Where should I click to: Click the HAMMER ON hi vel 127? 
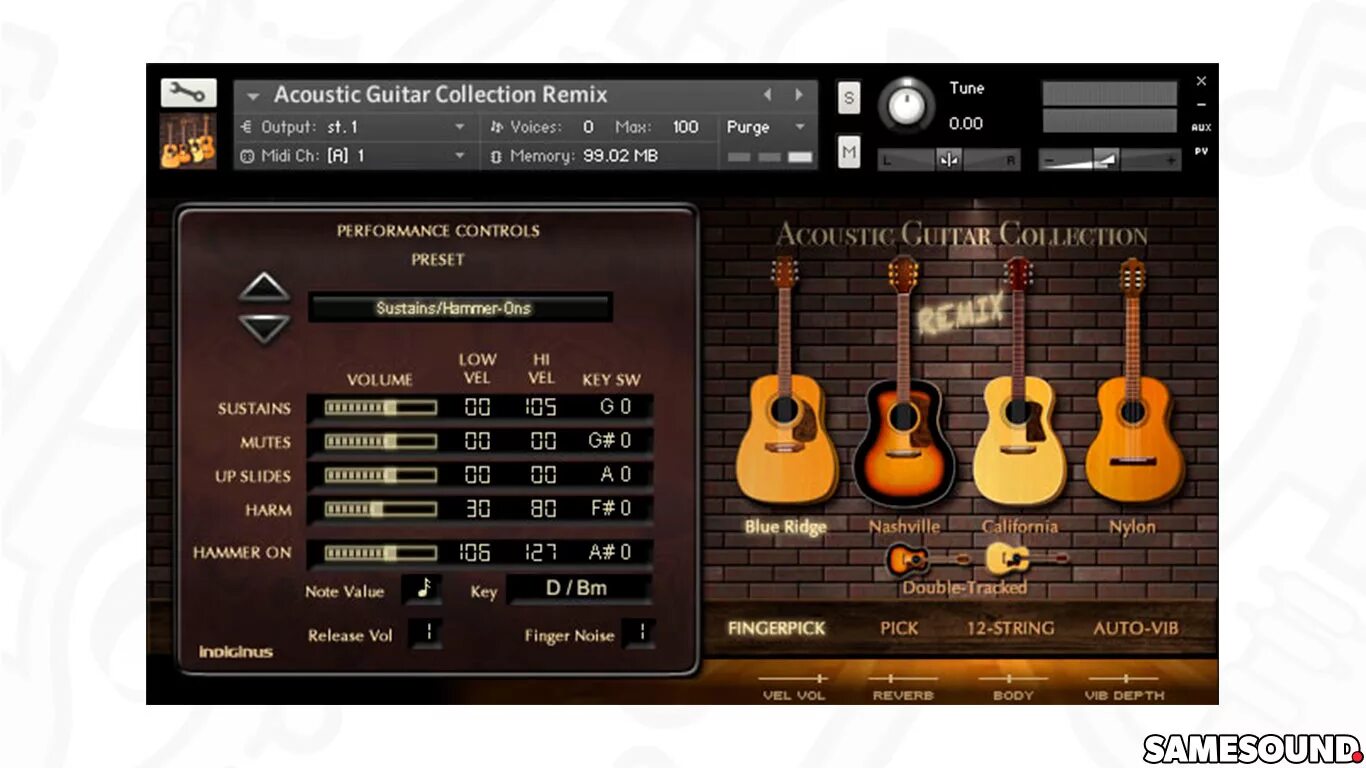pyautogui.click(x=542, y=552)
